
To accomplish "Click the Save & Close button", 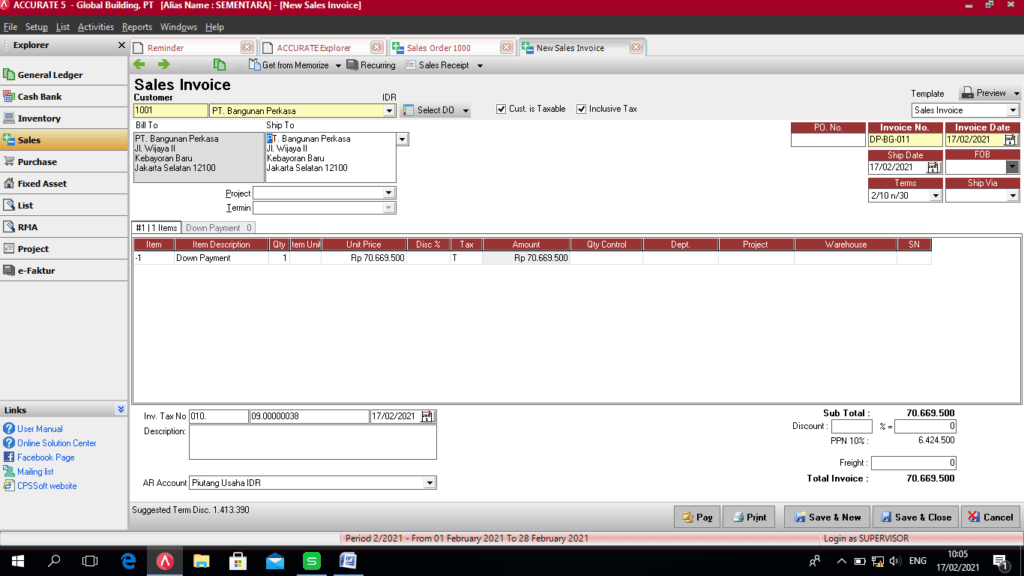I will (915, 517).
